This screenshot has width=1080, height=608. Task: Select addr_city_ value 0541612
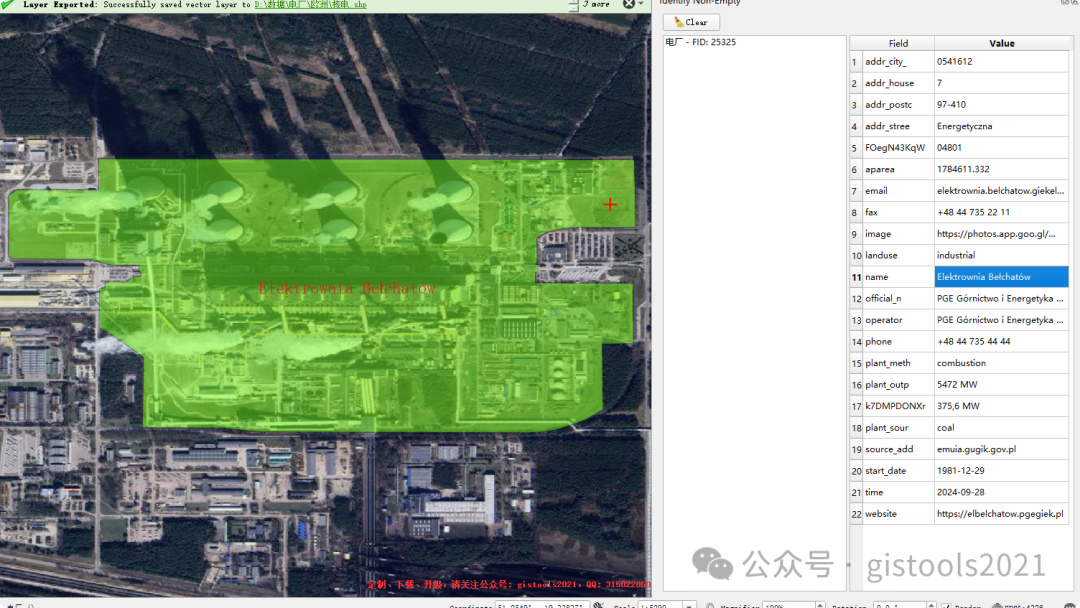pos(1001,61)
